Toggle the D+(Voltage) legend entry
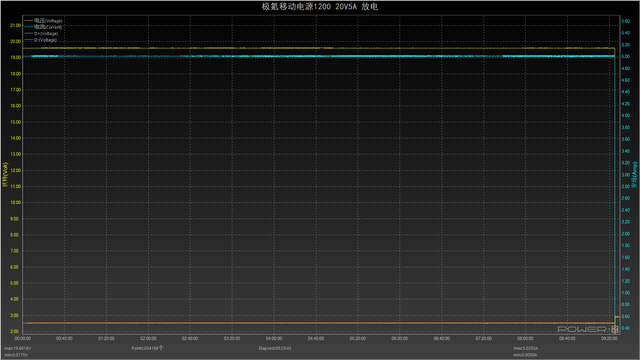Screen dimensions: 640x360 (x=46, y=33)
